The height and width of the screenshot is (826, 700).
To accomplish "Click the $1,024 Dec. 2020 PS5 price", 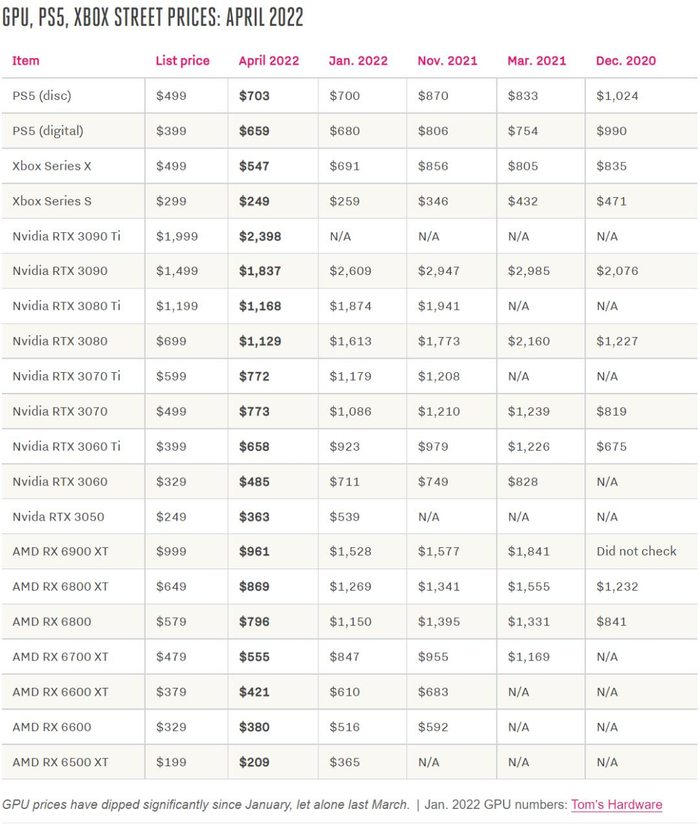I will (x=617, y=96).
